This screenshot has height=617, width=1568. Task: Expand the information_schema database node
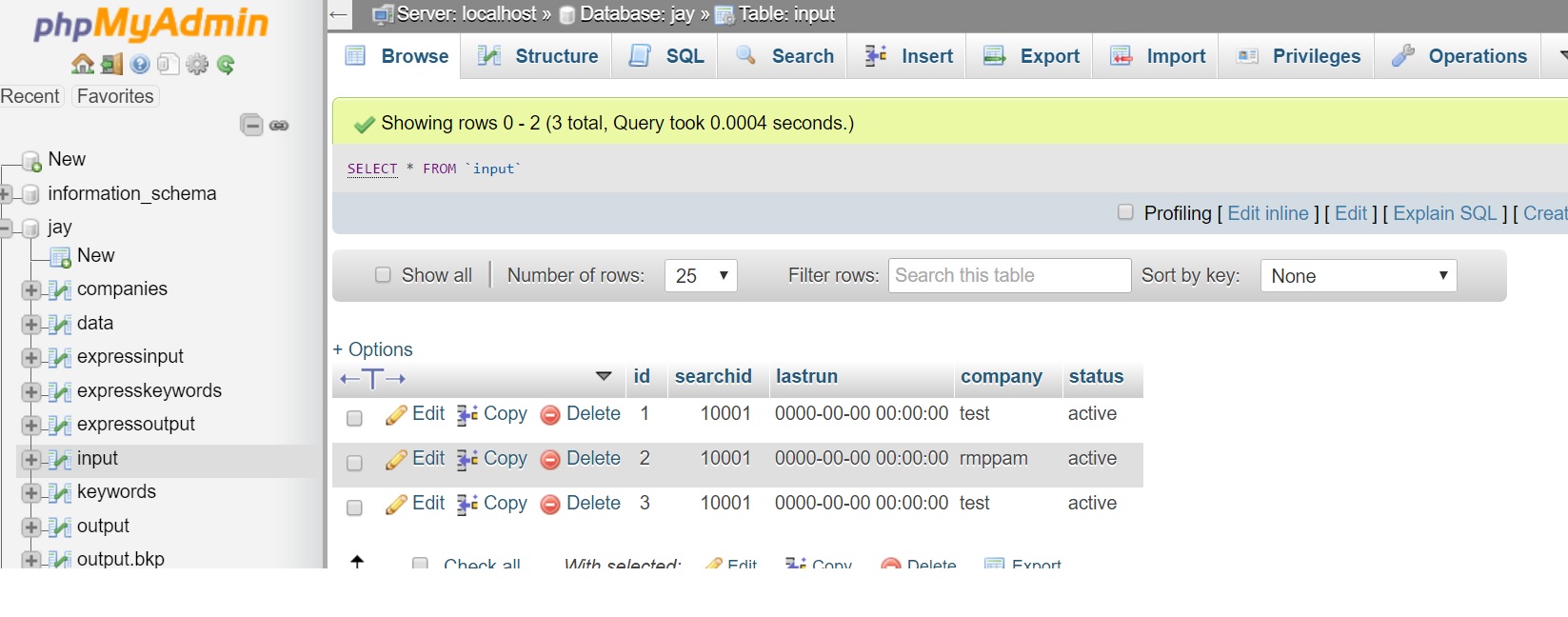(5, 194)
